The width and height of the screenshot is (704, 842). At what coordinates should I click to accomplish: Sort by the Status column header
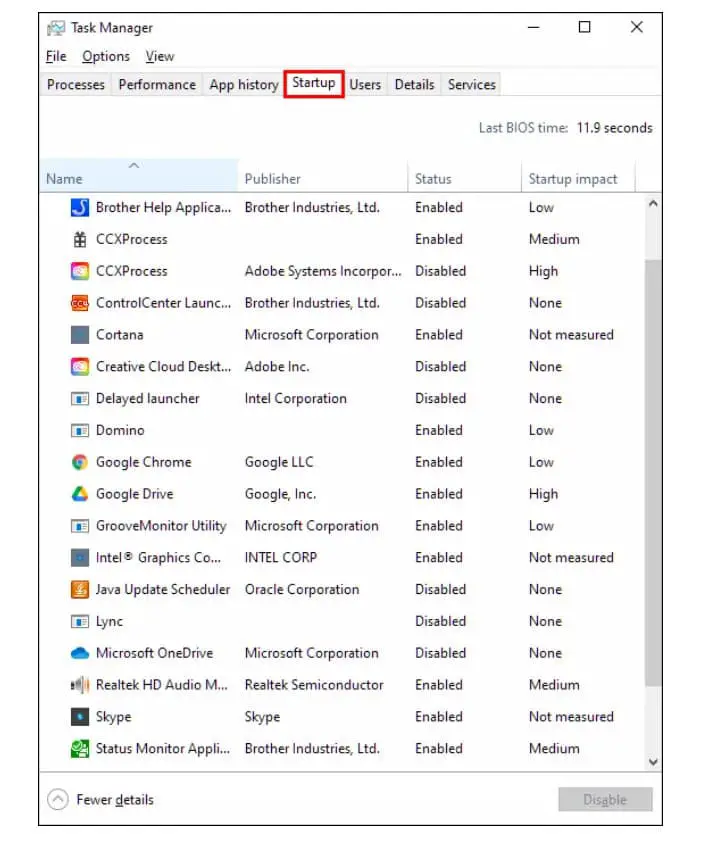tap(465, 176)
